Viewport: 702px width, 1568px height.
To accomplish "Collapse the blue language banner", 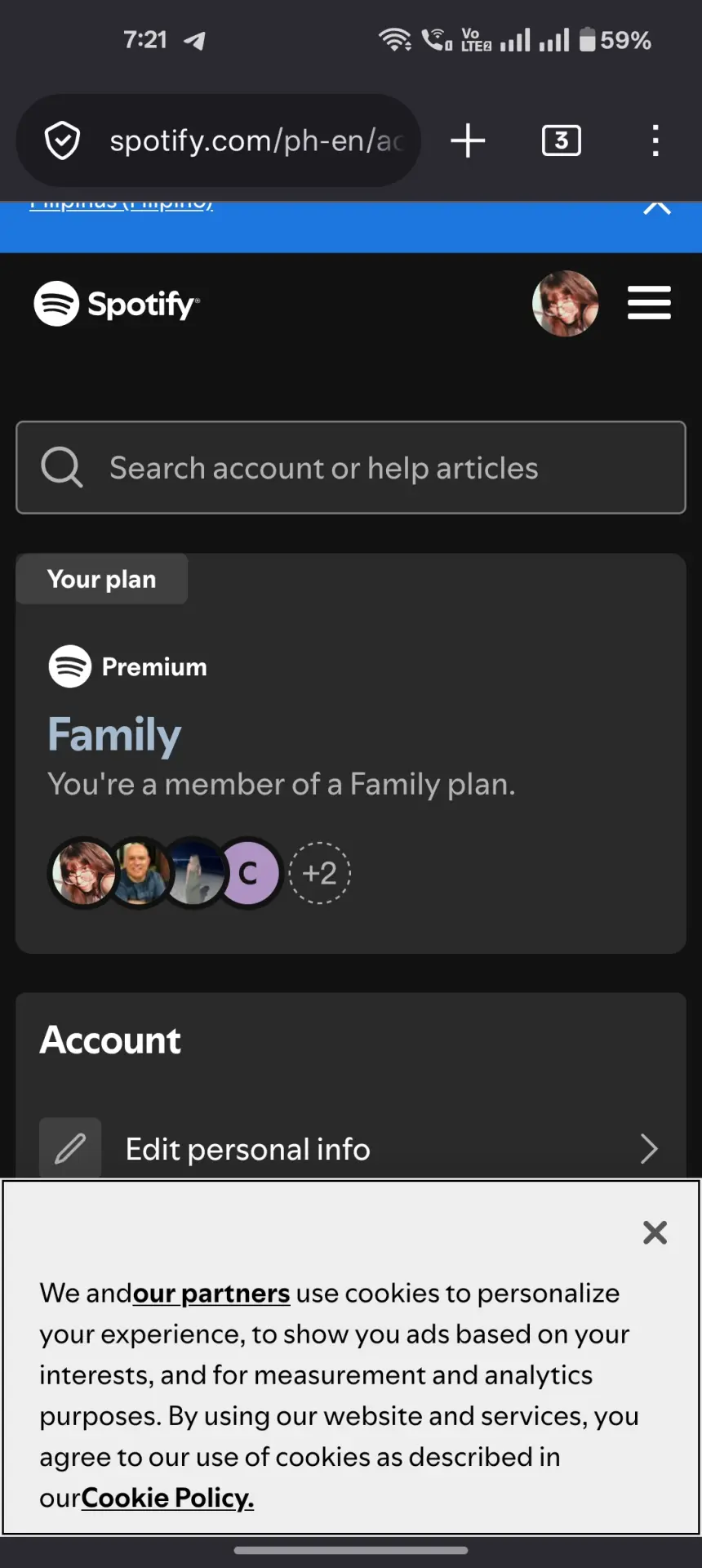I will tap(657, 207).
